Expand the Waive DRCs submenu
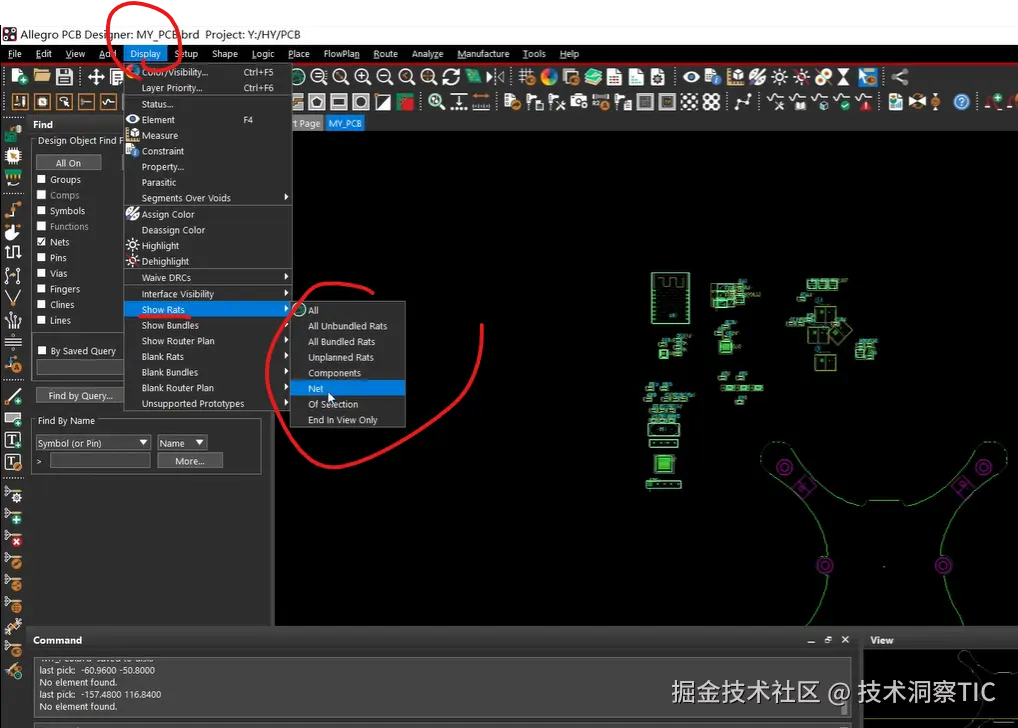Image resolution: width=1018 pixels, height=728 pixels. tap(208, 277)
